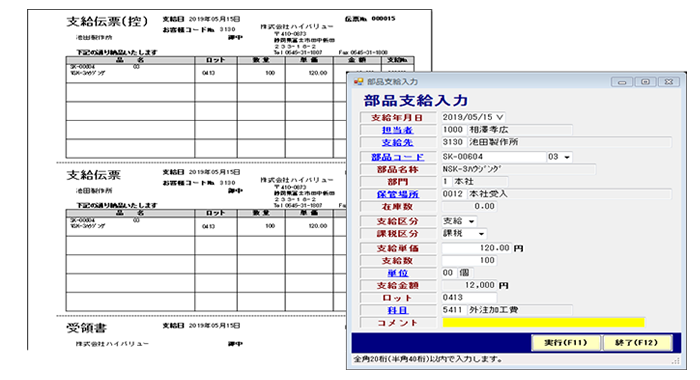Click the 実行(F11) button
Screen dimensions: 700x380
566,342
